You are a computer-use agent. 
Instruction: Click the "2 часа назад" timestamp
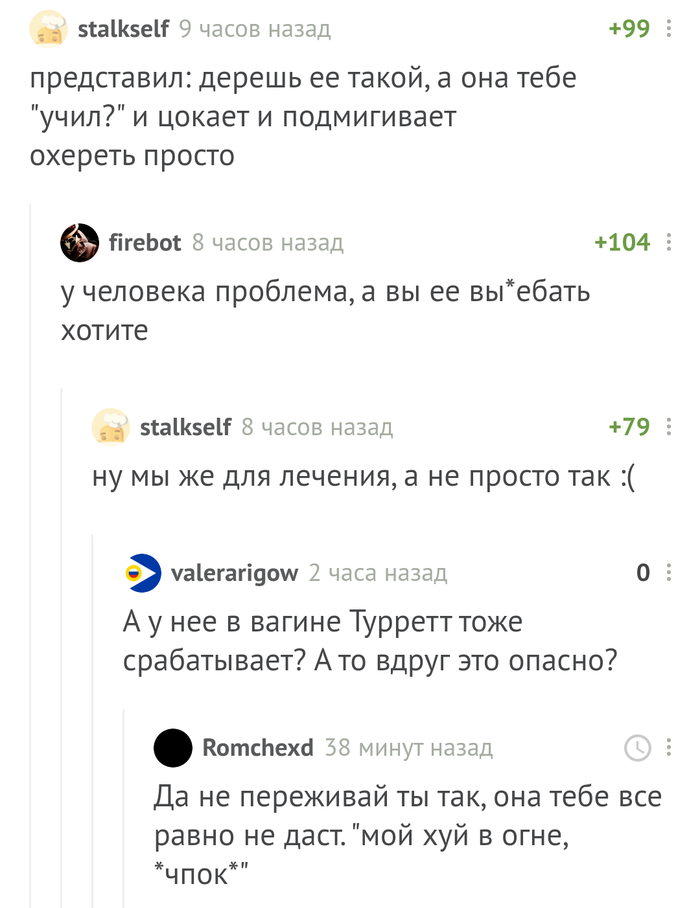(377, 573)
